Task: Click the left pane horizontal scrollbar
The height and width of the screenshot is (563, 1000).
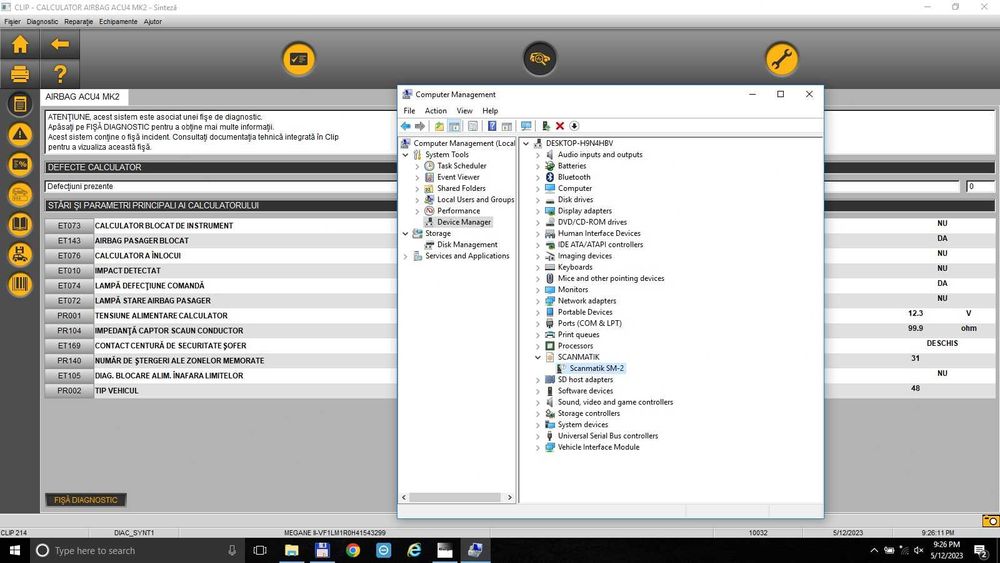Action: [x=457, y=497]
